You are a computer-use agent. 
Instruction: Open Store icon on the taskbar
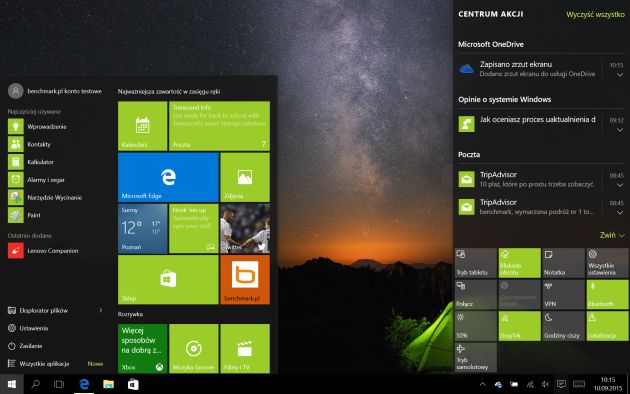[133, 384]
